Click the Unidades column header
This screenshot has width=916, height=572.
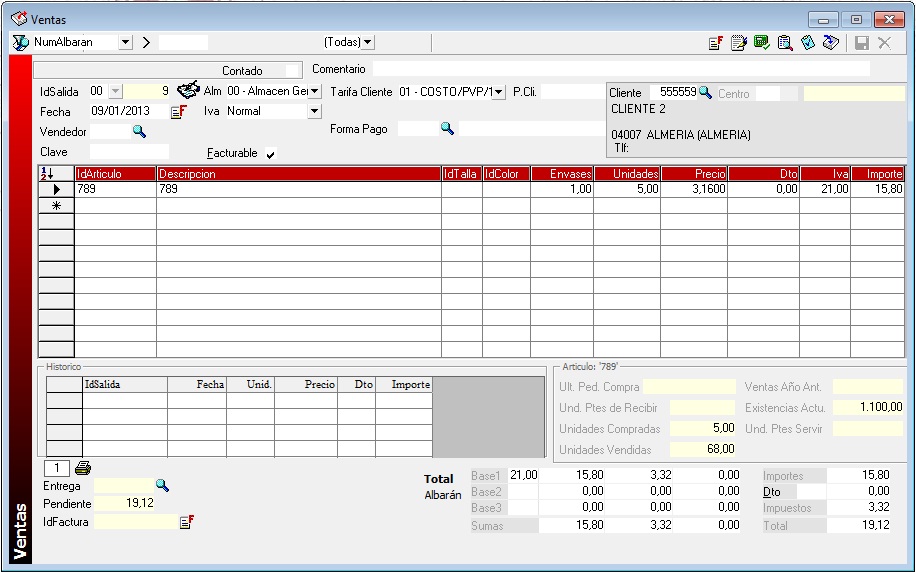pyautogui.click(x=627, y=174)
